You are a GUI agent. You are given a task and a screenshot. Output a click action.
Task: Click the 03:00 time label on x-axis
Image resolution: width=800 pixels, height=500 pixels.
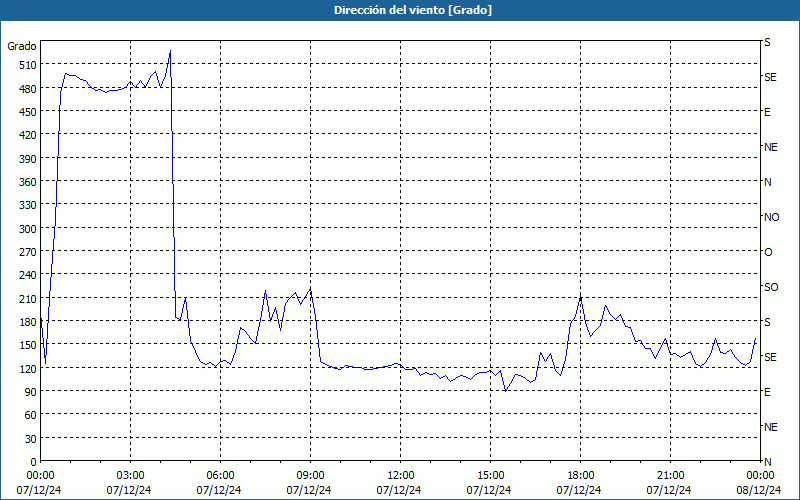131,476
